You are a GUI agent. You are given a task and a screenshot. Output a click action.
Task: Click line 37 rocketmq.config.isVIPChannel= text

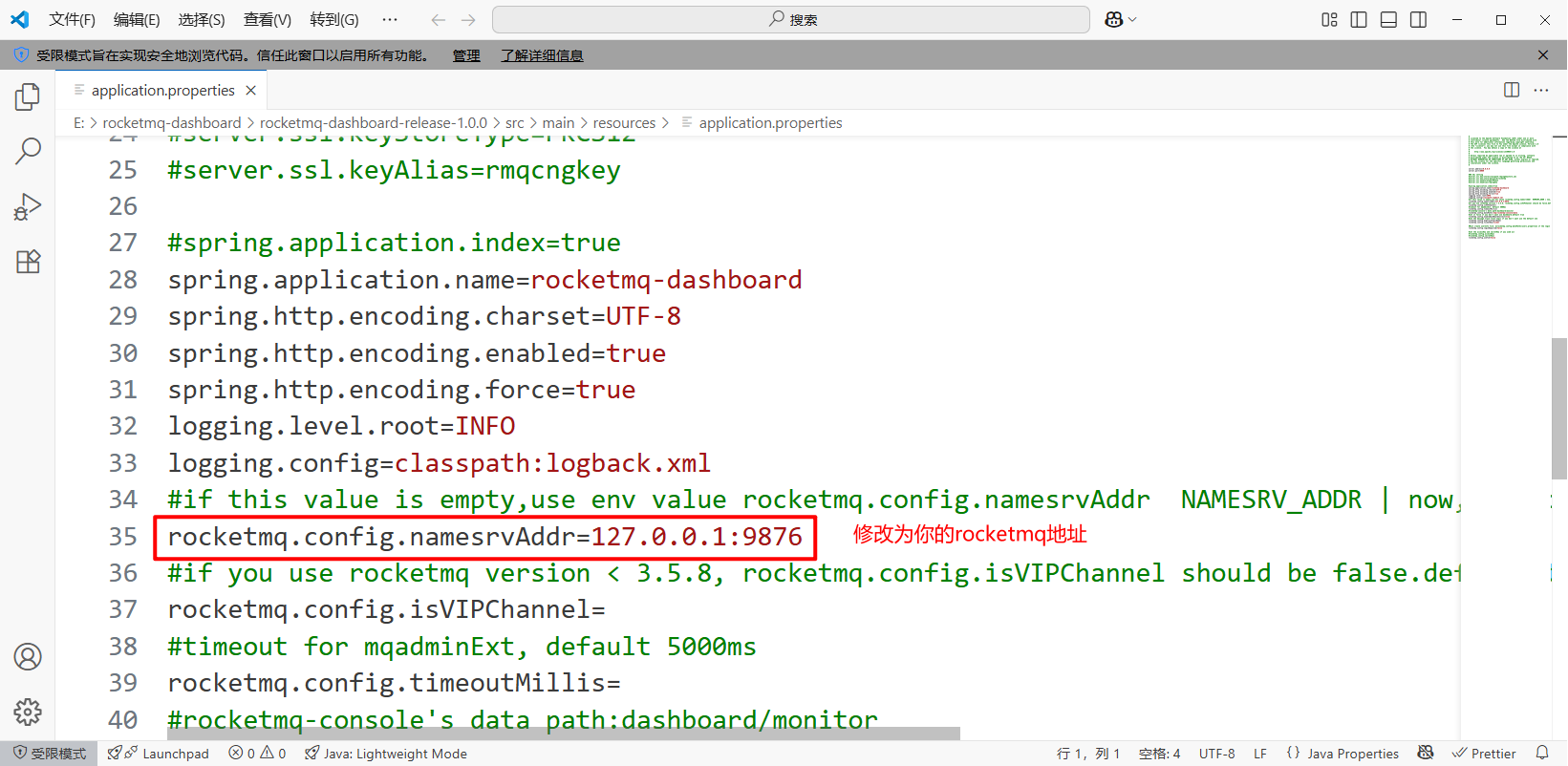pos(387,609)
